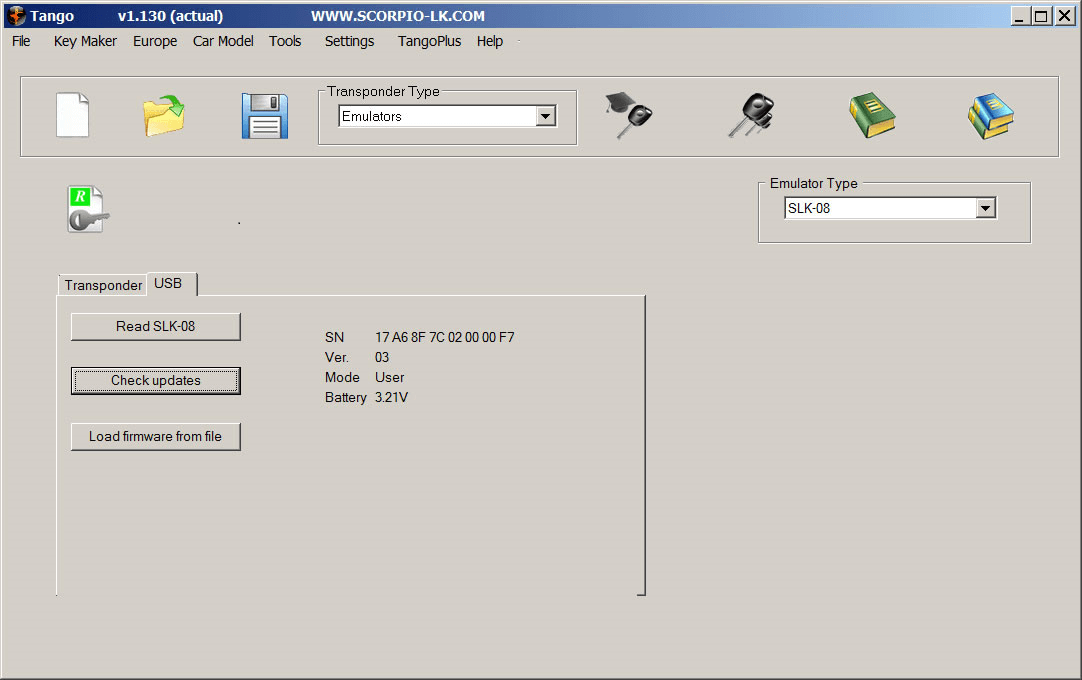Click the Mode value User

[389, 378]
